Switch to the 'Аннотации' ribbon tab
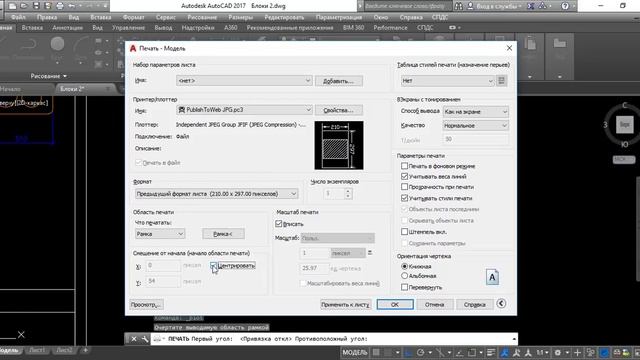This screenshot has height=360, width=640. pos(67,27)
